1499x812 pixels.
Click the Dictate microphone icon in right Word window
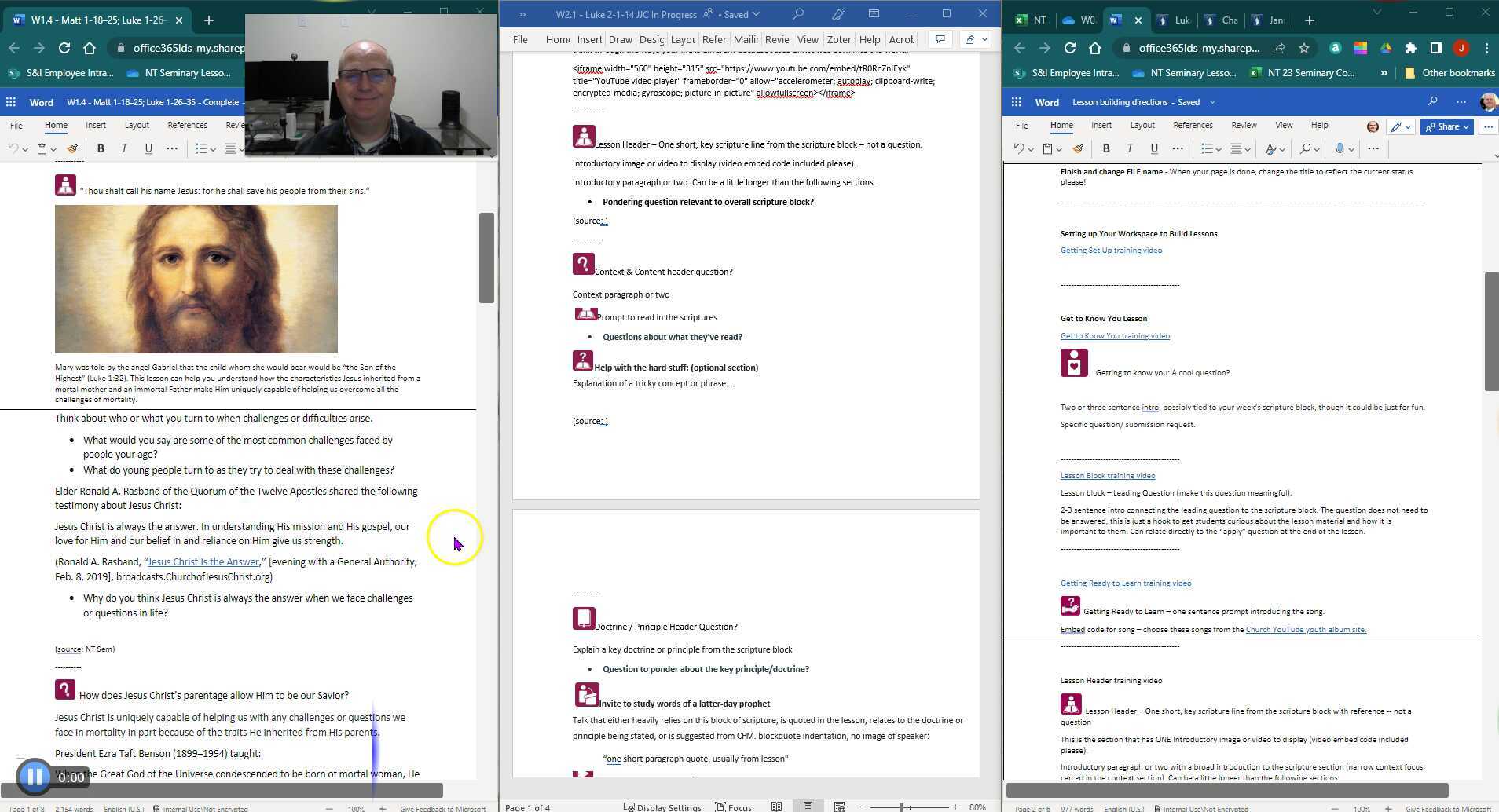click(x=1340, y=149)
